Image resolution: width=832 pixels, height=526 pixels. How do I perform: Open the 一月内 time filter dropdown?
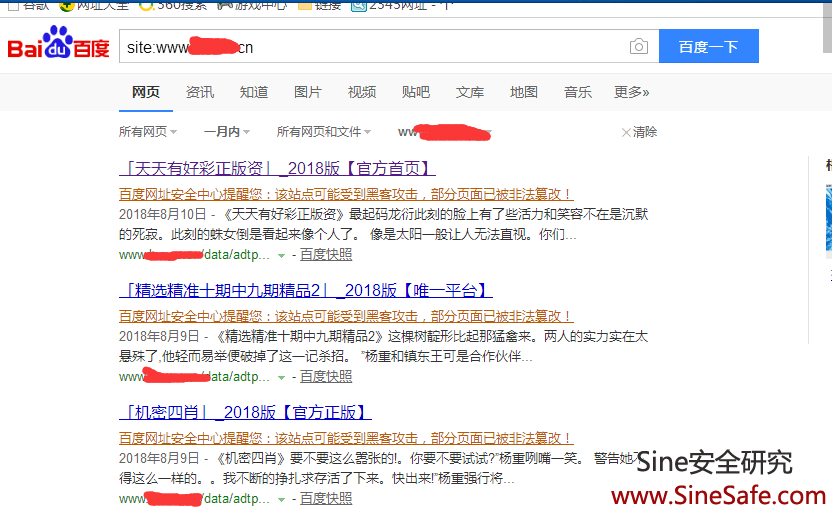pos(227,132)
